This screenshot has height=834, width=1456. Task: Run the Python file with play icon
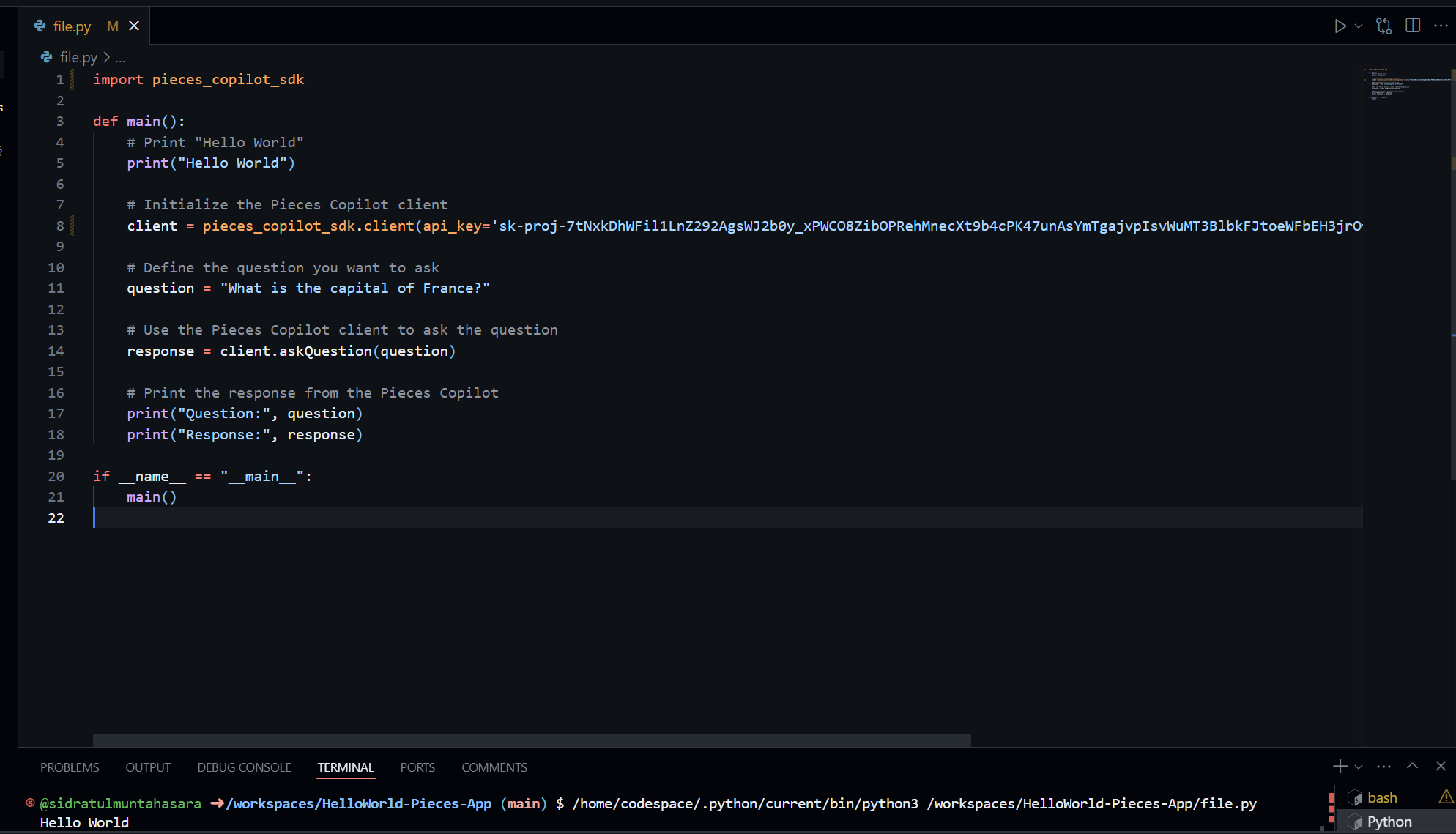1340,26
